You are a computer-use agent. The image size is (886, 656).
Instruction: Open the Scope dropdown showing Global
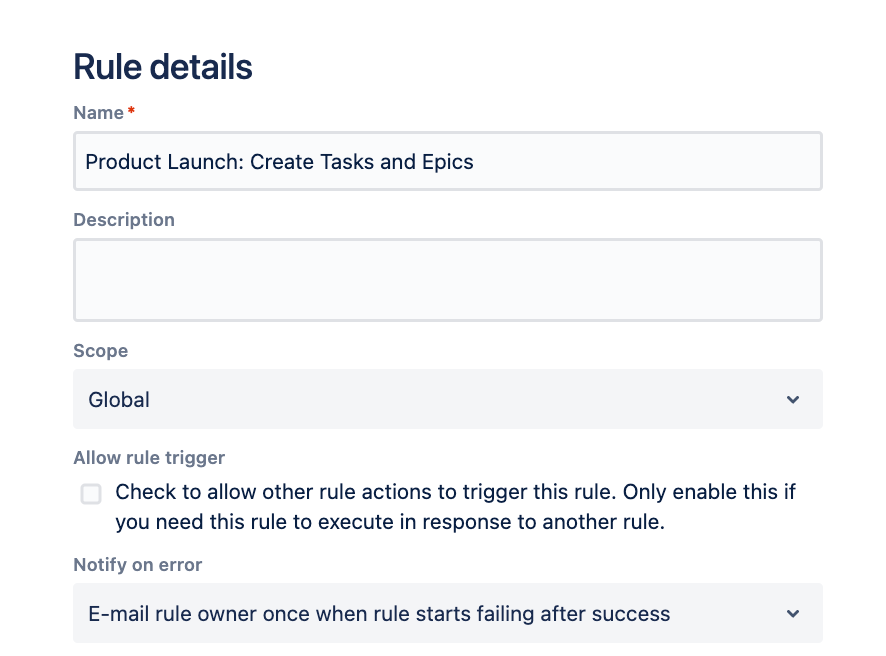tap(447, 400)
